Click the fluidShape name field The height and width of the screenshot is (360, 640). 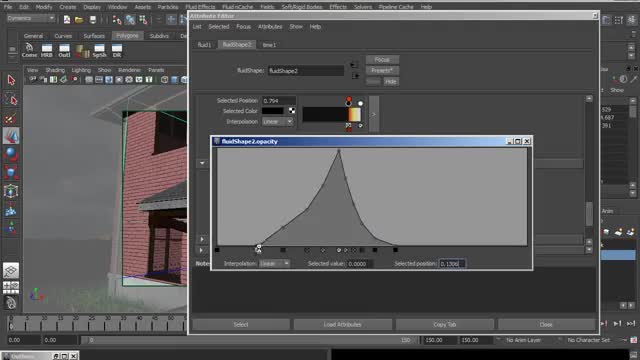click(306, 71)
